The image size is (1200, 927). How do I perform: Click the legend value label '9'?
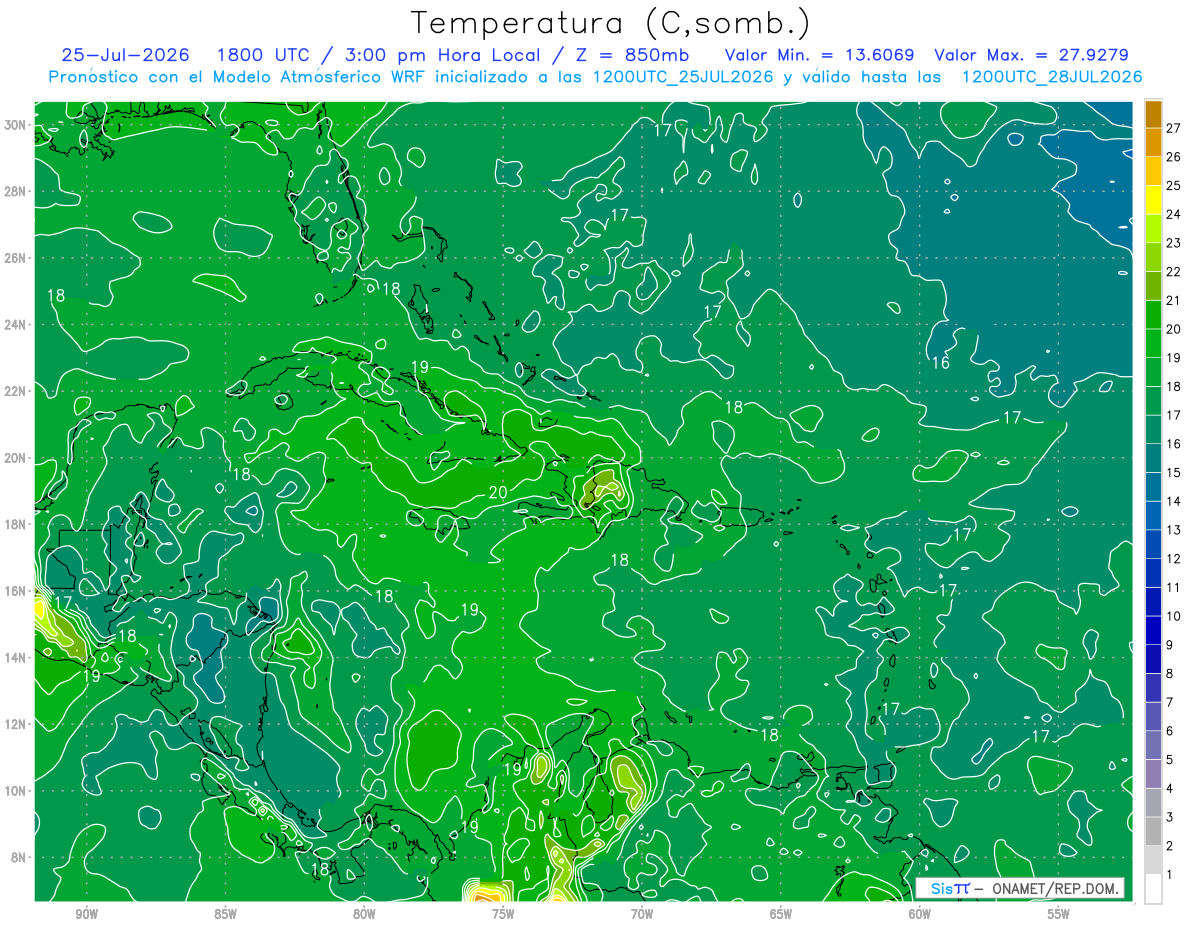[1170, 645]
